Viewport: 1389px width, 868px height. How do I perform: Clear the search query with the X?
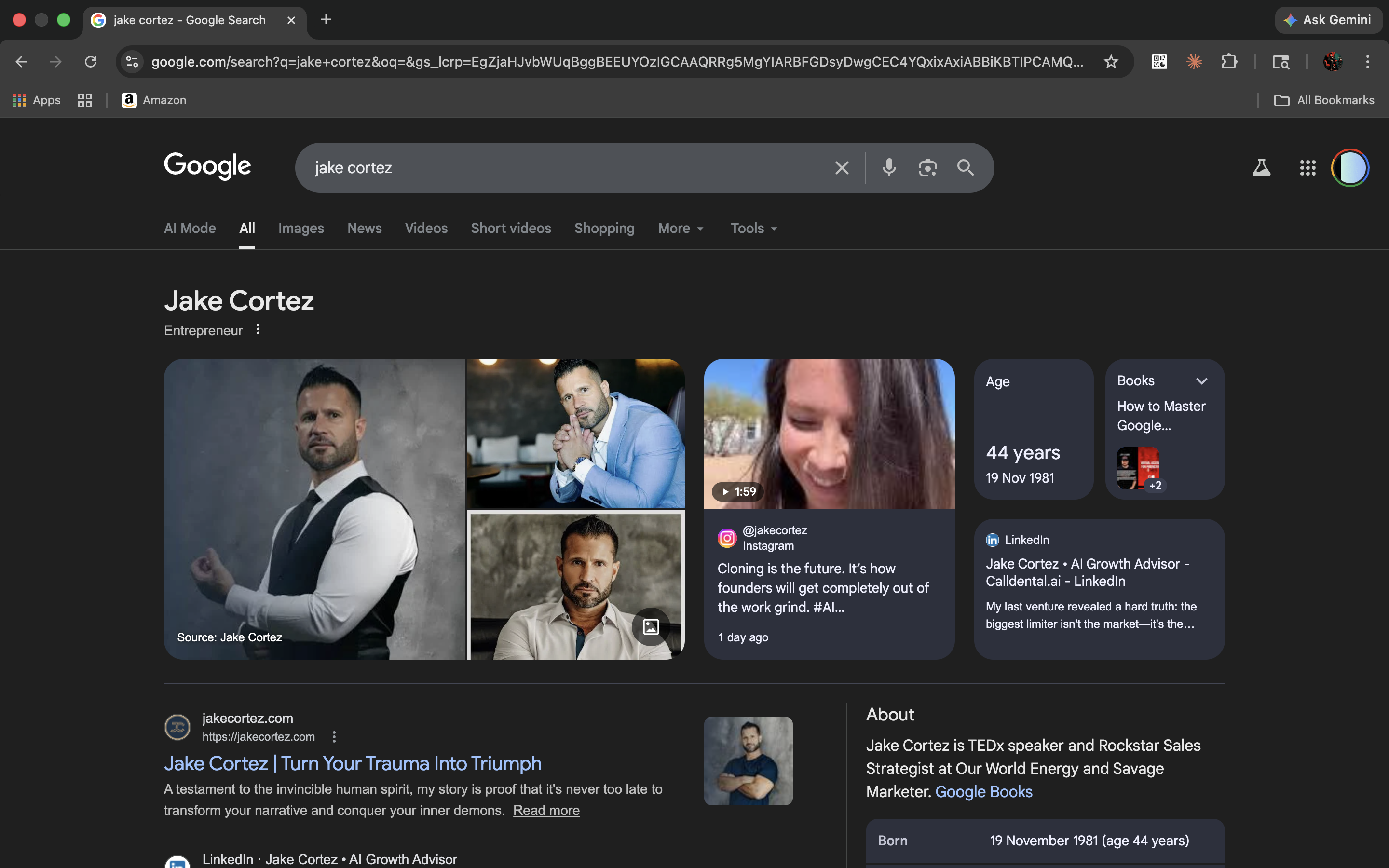842,167
